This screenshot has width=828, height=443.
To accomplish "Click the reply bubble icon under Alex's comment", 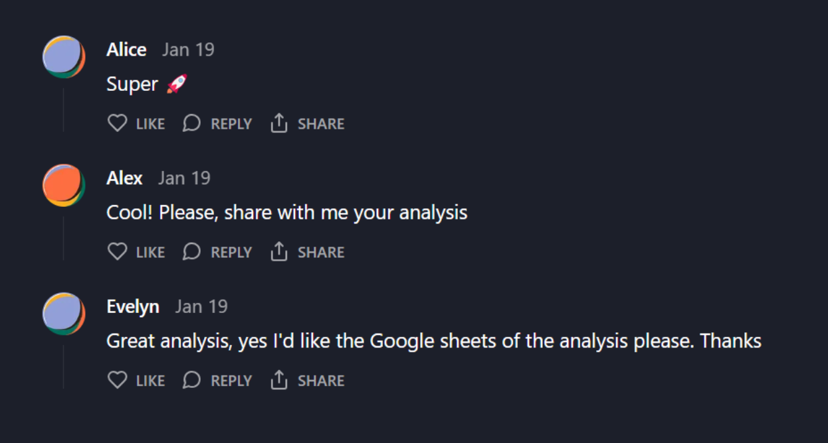I will pyautogui.click(x=192, y=252).
